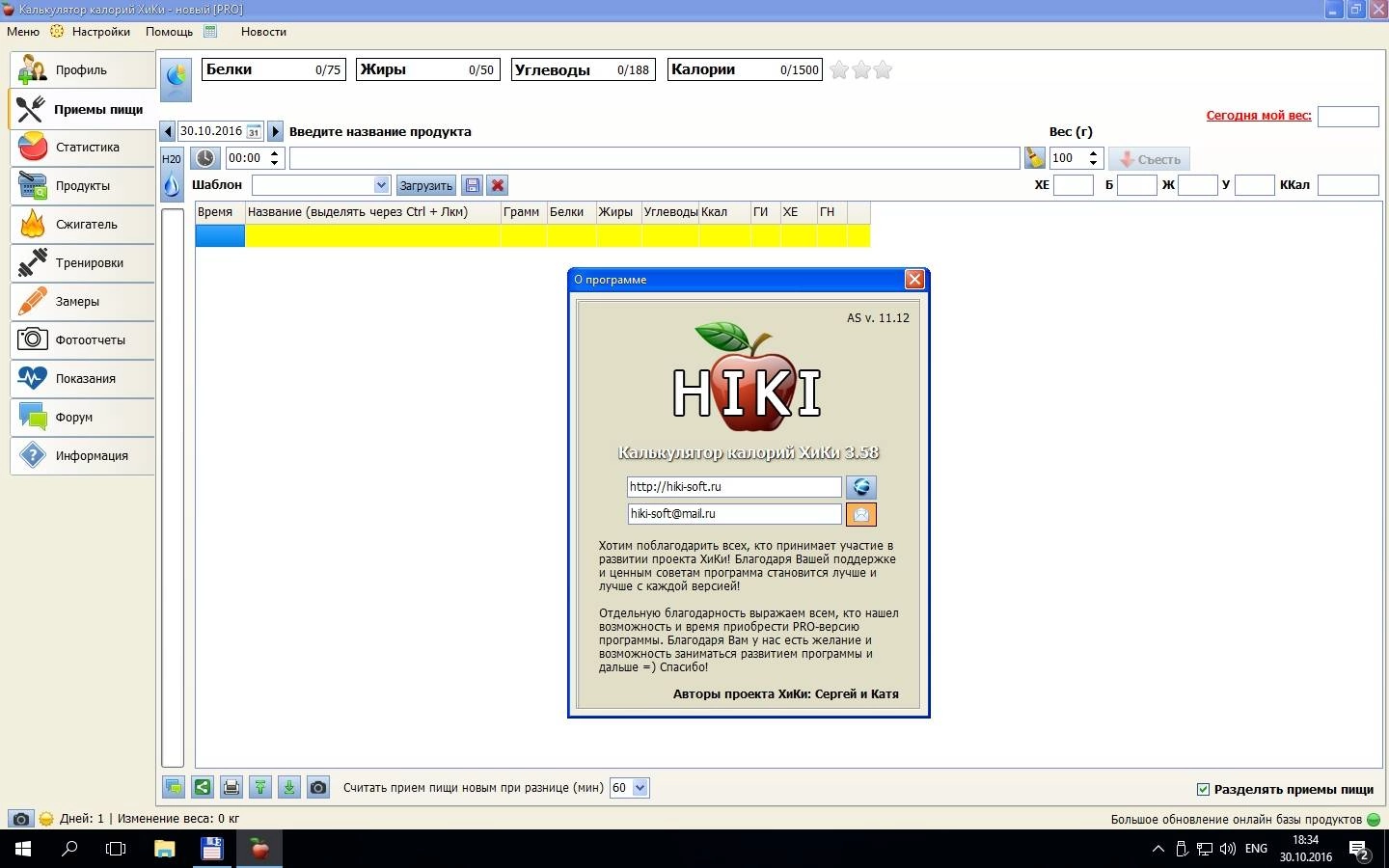Click the pie chart icon near Белки
1389x868 pixels.
pyautogui.click(x=176, y=79)
